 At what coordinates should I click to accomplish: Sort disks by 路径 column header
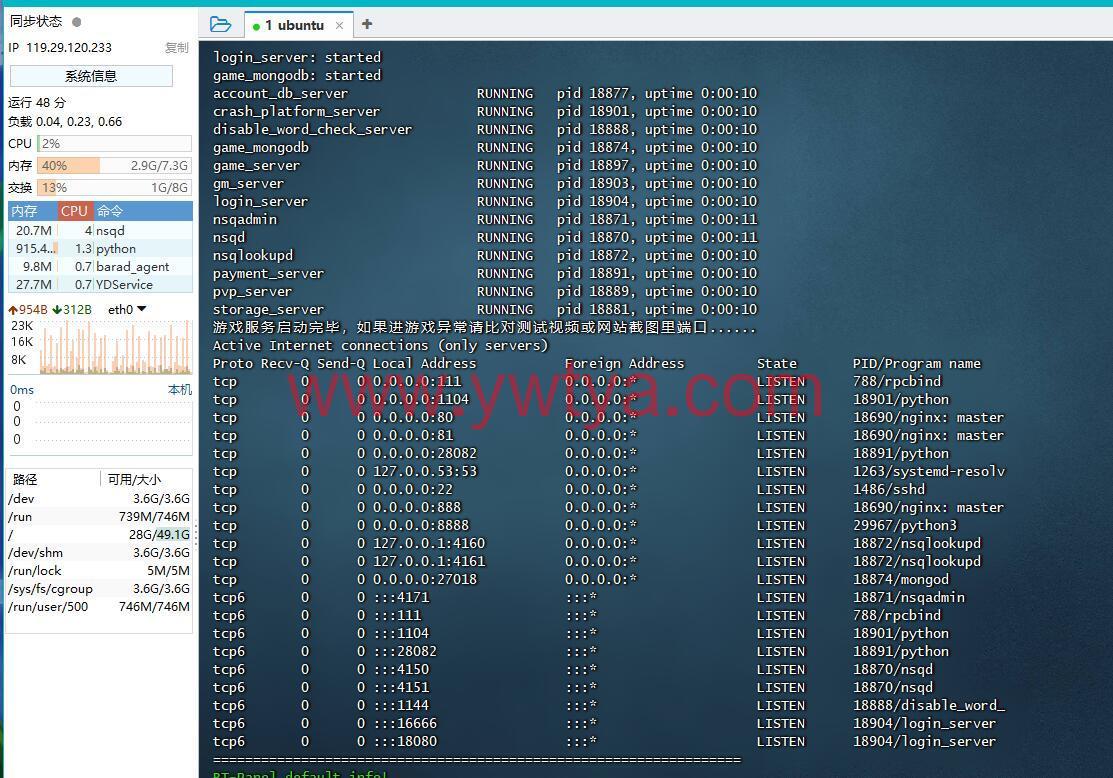point(25,479)
